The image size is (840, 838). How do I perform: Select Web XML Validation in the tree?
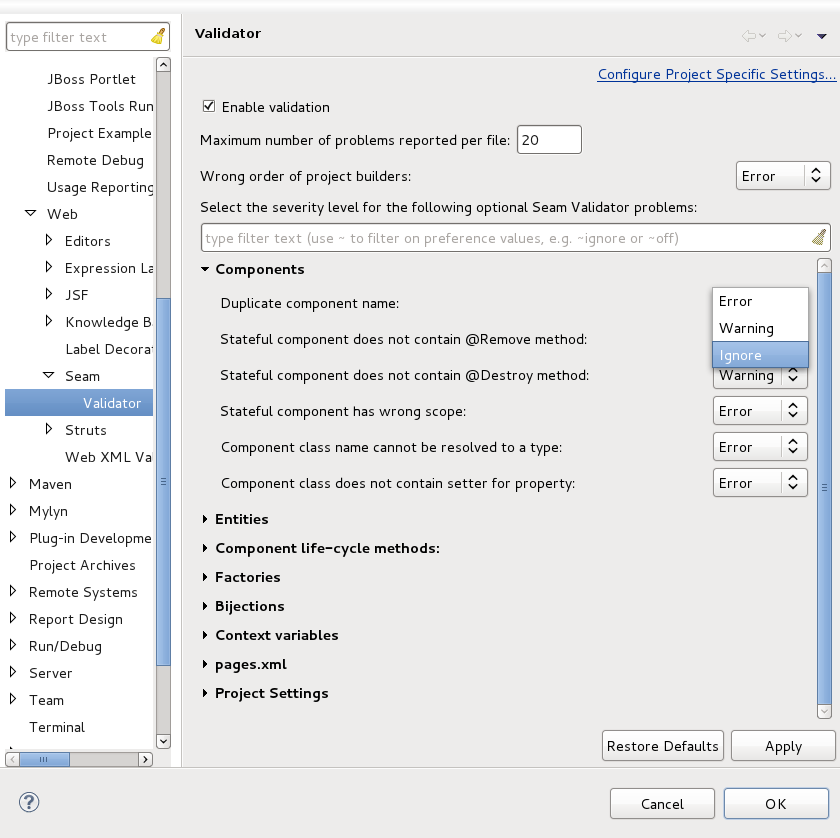108,457
